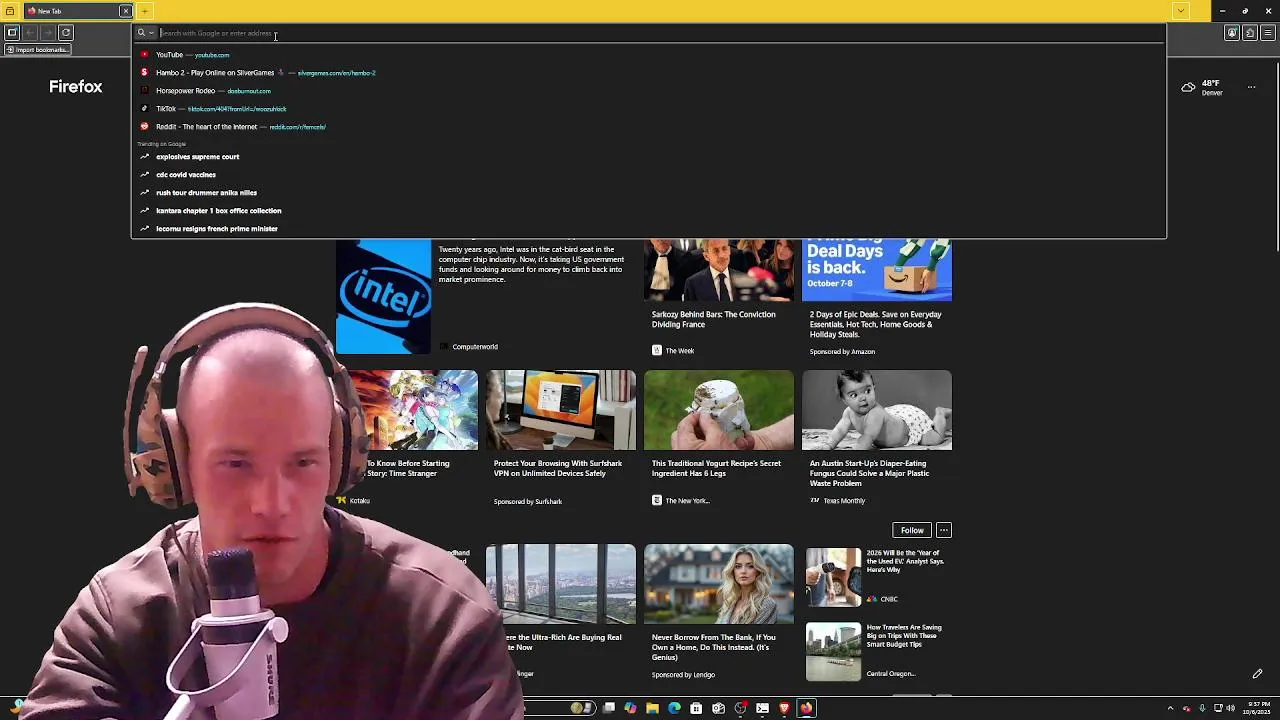Open the Austin Start-Up's Diaper-Eating Fungus article

click(877, 438)
